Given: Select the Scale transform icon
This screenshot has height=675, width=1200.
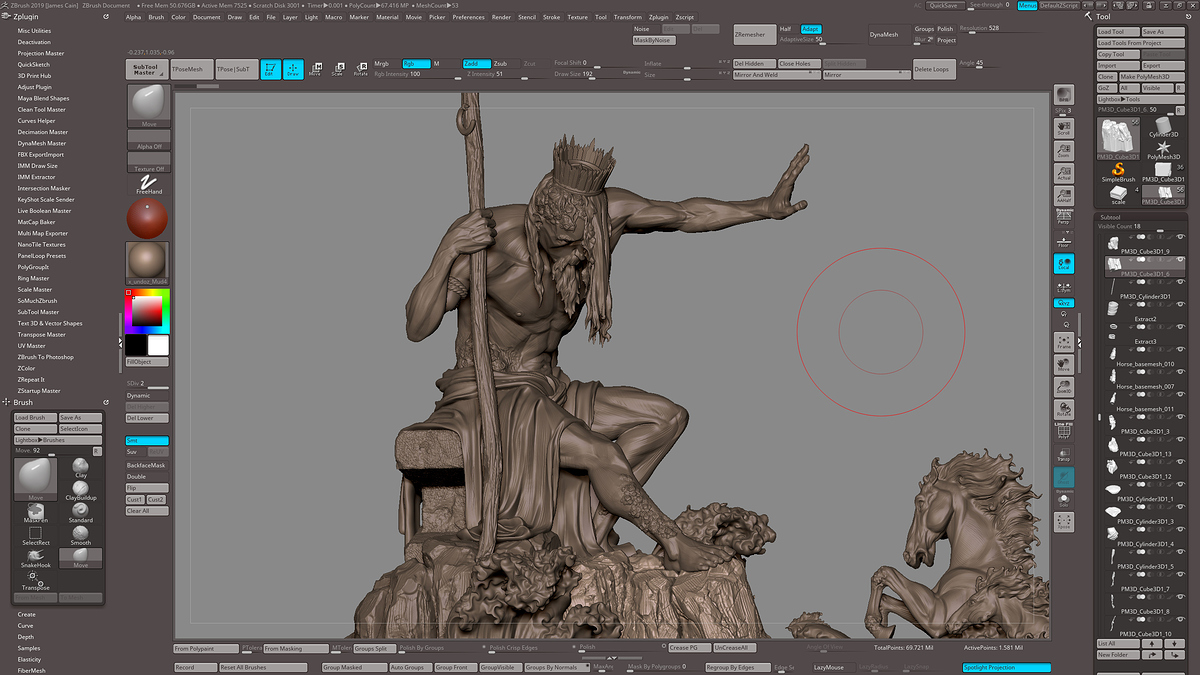Looking at the screenshot, I should pyautogui.click(x=337, y=70).
